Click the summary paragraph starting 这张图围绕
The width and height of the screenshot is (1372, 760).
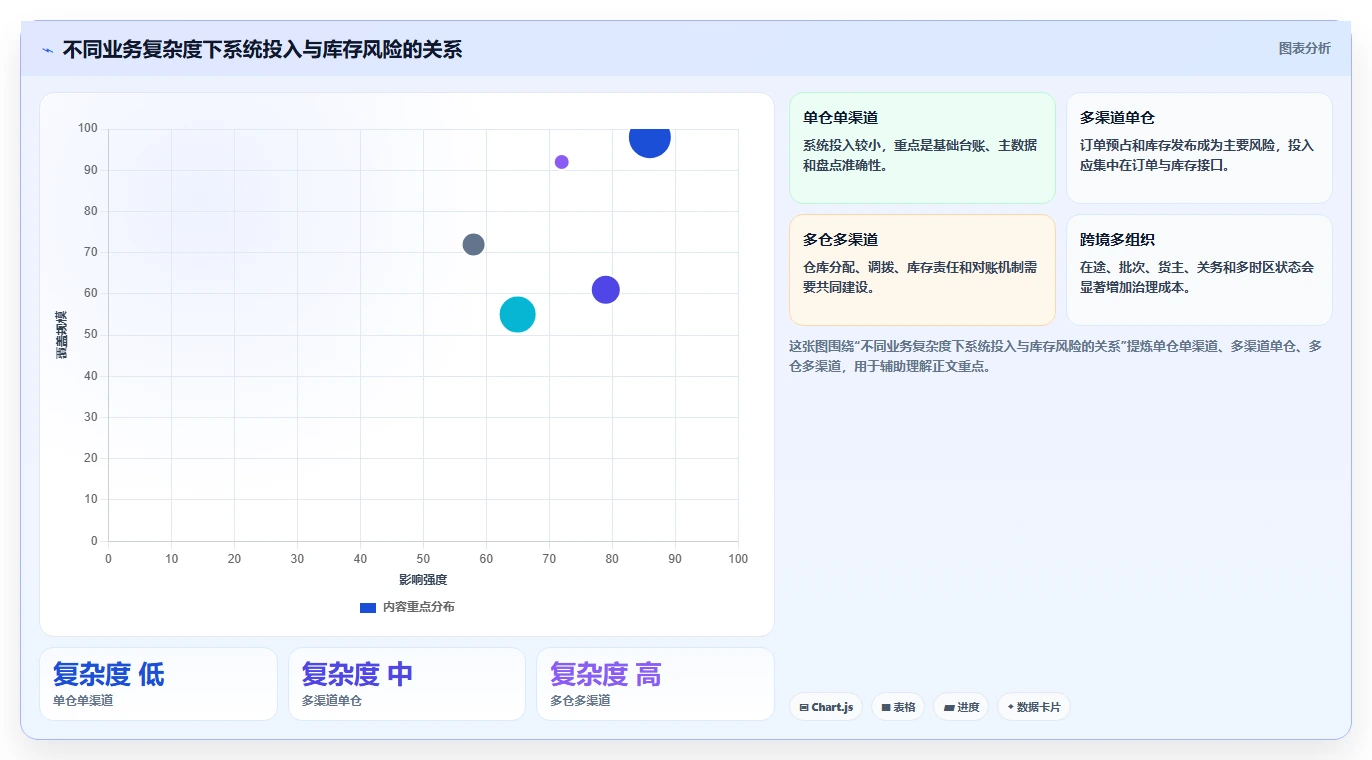pos(1056,356)
